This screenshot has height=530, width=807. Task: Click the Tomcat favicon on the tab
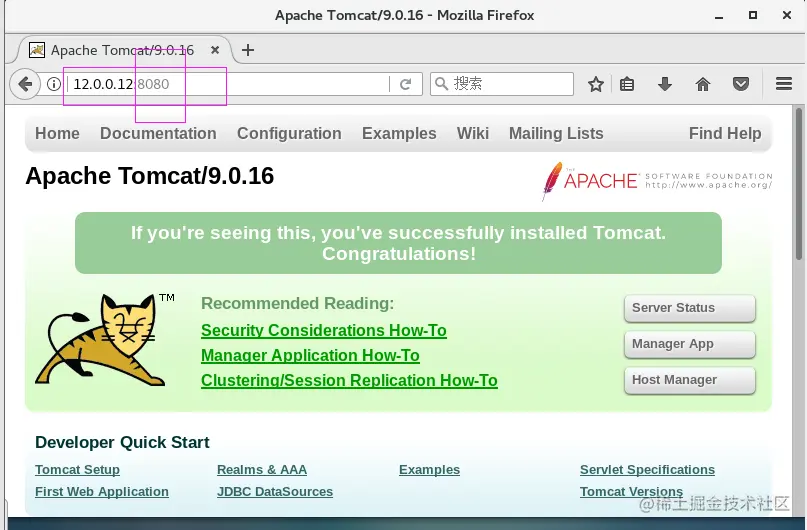pyautogui.click(x=37, y=50)
